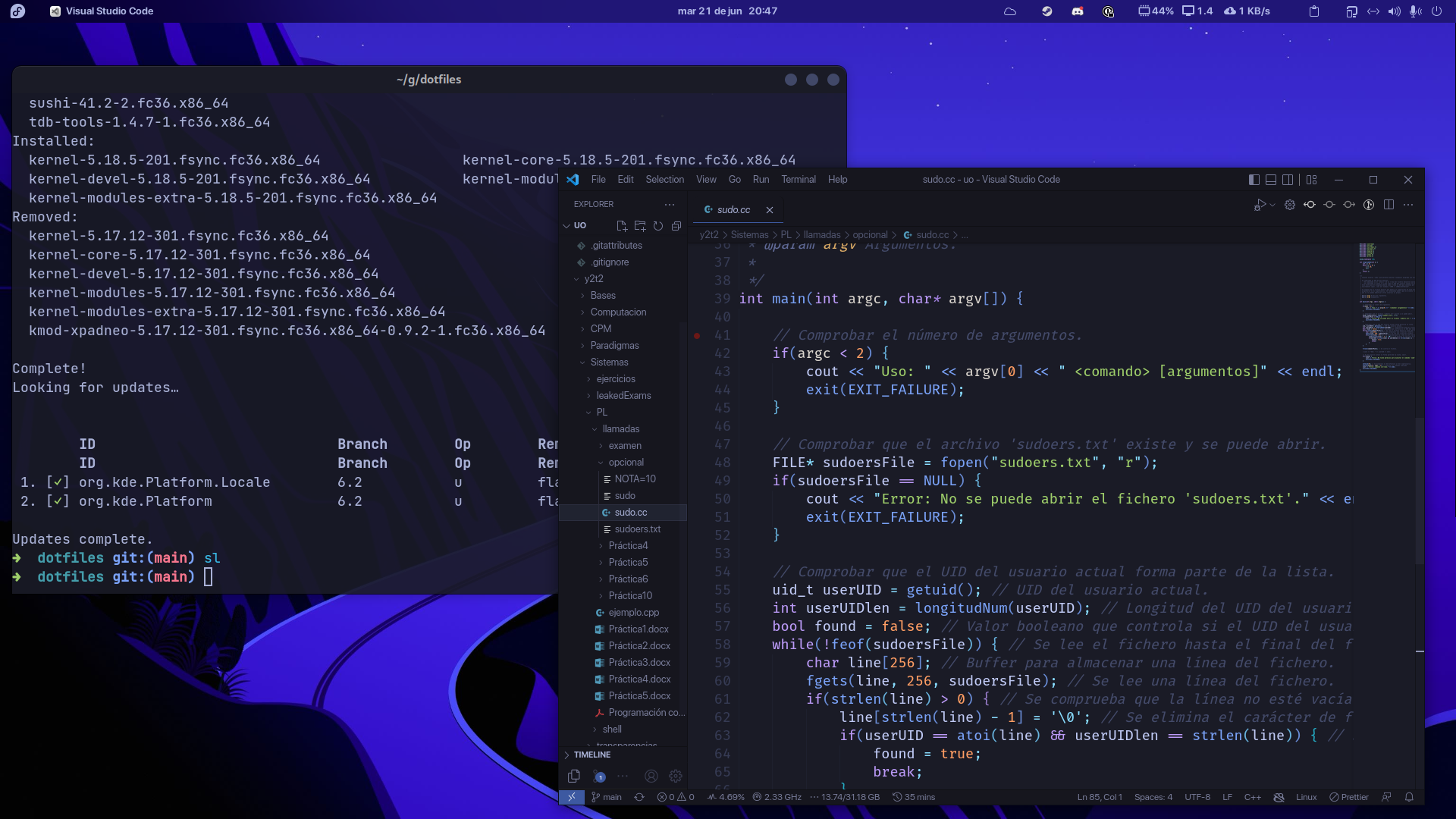Change encoding UTF-8 in status bar
Viewport: 1456px width, 819px height.
tap(1197, 797)
